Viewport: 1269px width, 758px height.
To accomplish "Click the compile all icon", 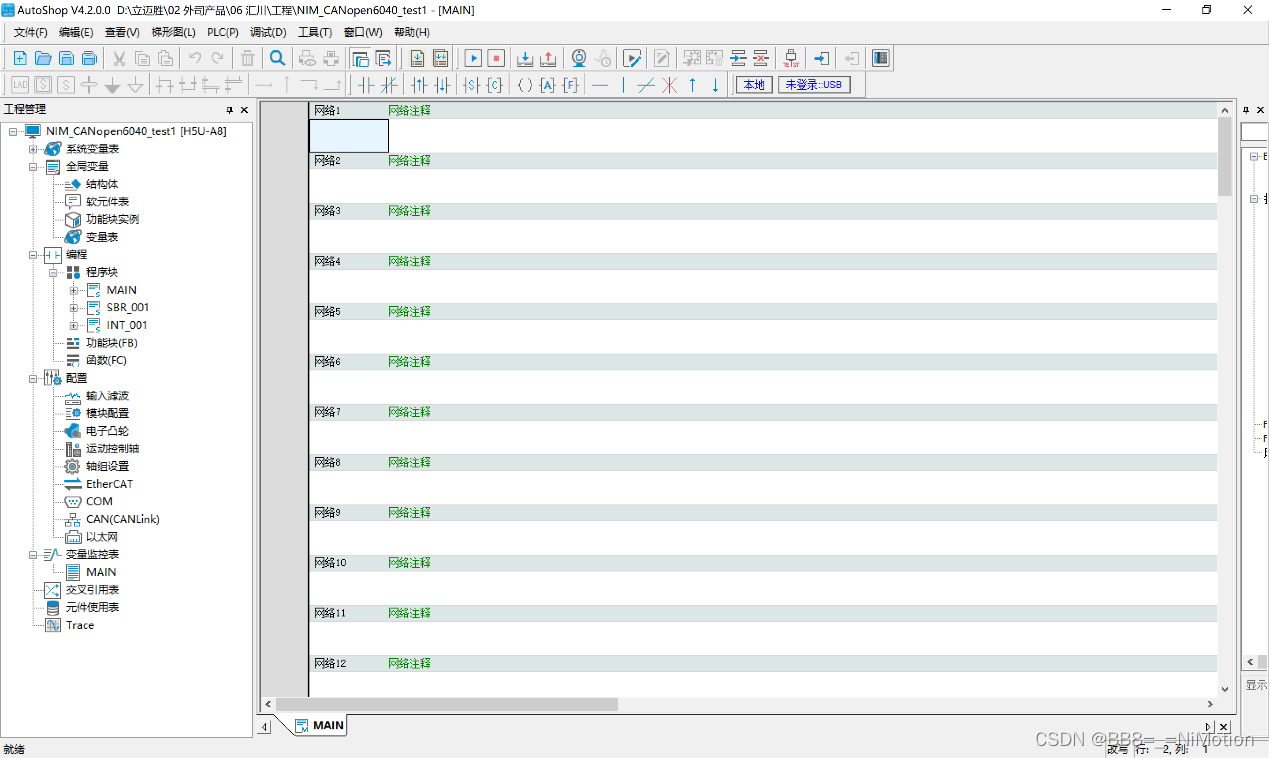I will click(x=440, y=58).
